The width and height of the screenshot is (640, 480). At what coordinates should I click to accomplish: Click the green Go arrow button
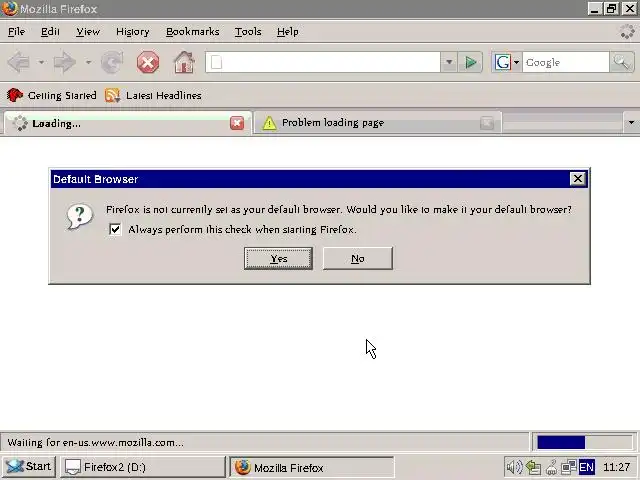click(x=470, y=62)
